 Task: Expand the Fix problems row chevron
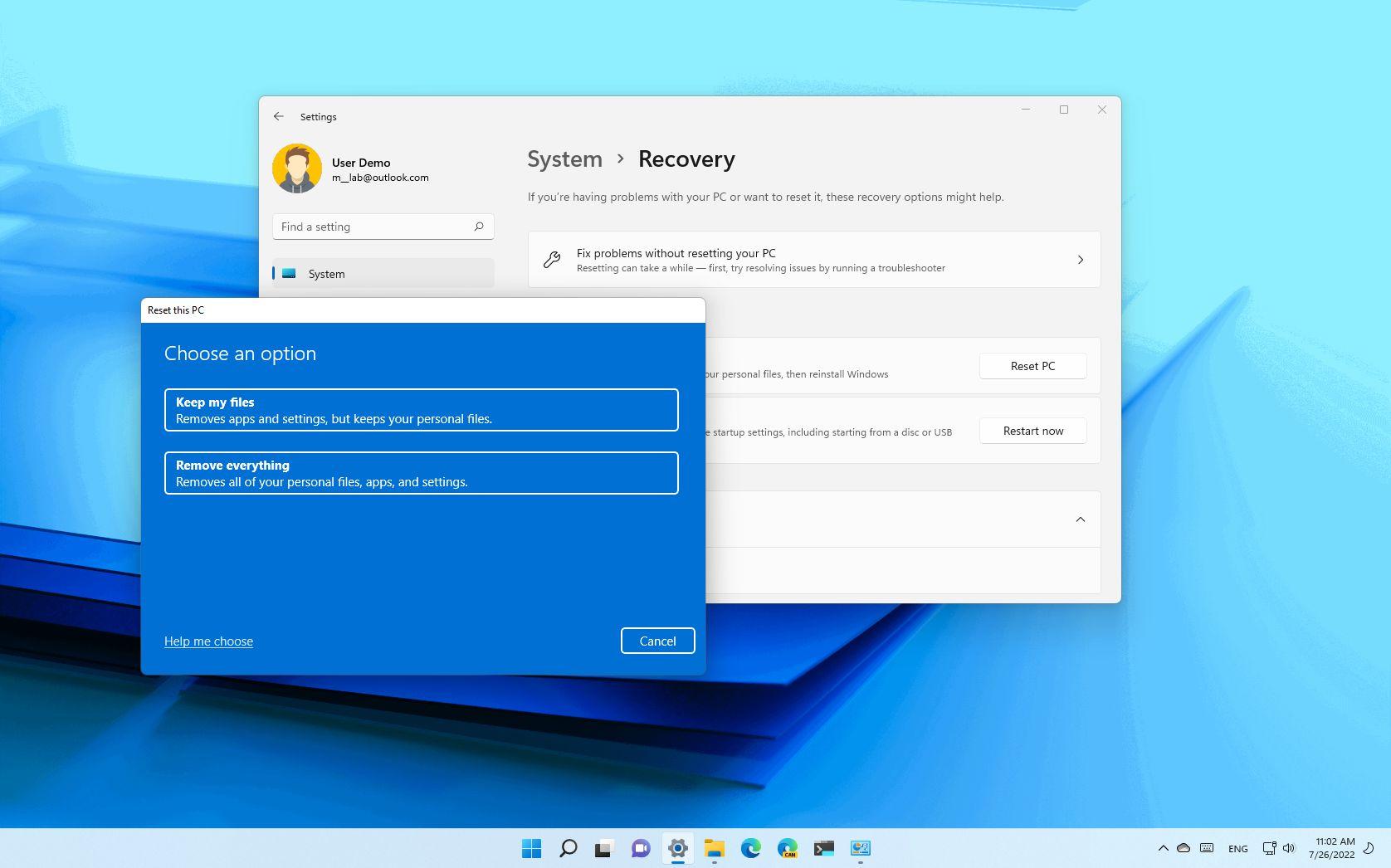1081,259
